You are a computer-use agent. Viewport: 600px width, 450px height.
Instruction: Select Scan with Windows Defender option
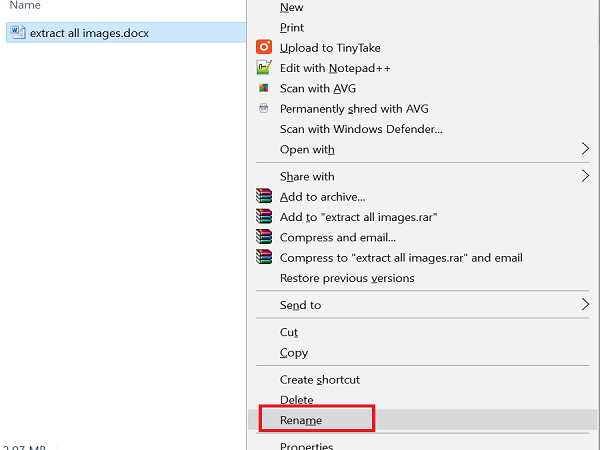pos(361,129)
